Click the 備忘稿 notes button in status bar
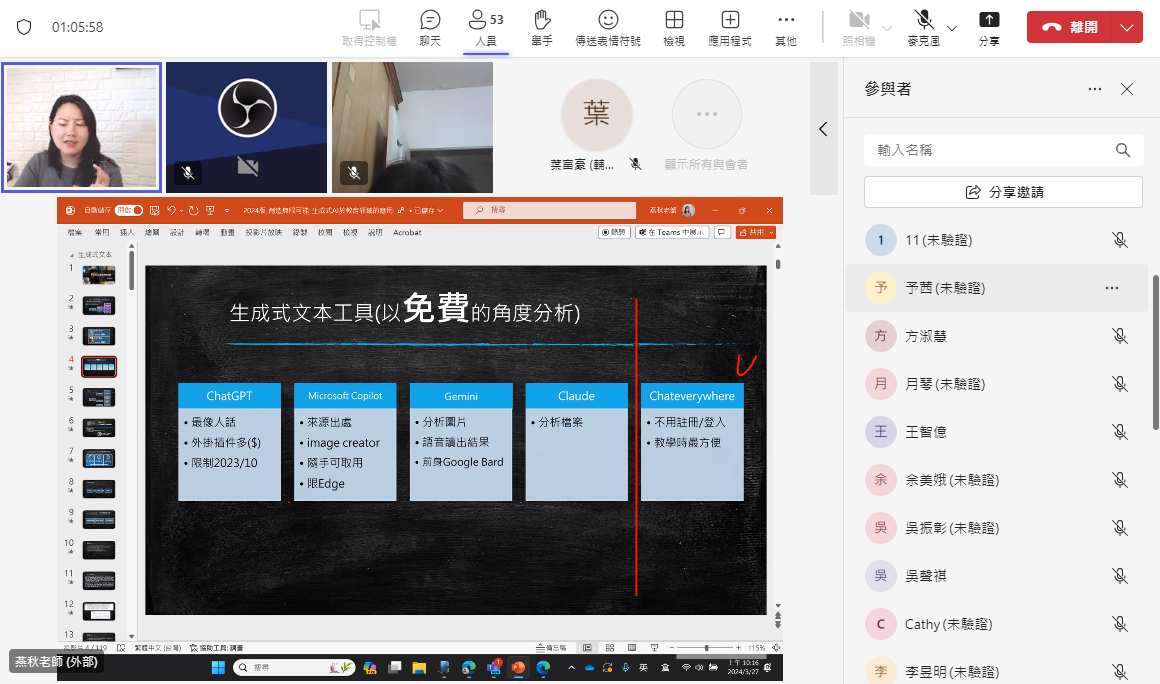The height and width of the screenshot is (684, 1160). [x=551, y=648]
